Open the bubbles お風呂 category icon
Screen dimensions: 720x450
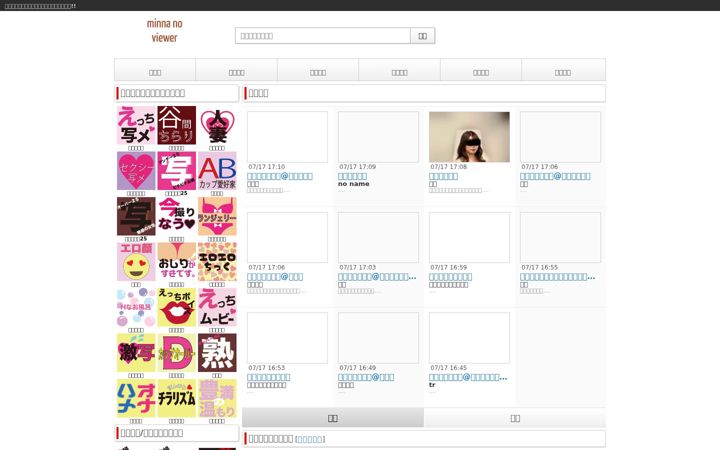[x=136, y=307]
